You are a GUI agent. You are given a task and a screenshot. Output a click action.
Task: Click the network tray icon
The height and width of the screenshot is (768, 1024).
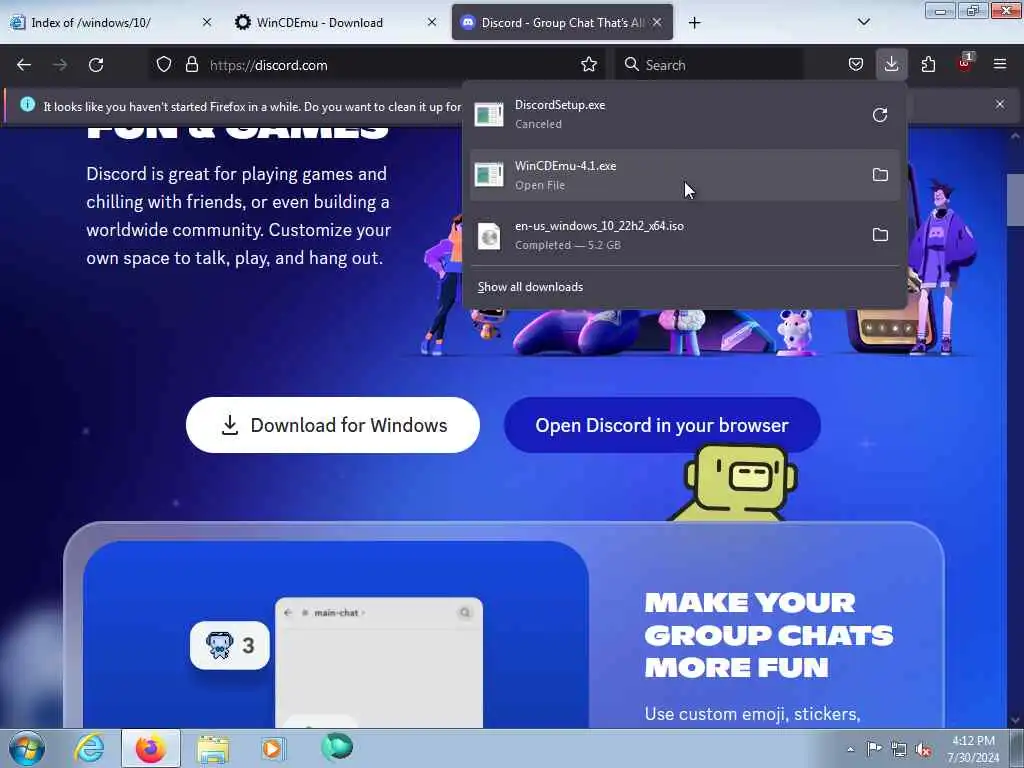coord(899,750)
